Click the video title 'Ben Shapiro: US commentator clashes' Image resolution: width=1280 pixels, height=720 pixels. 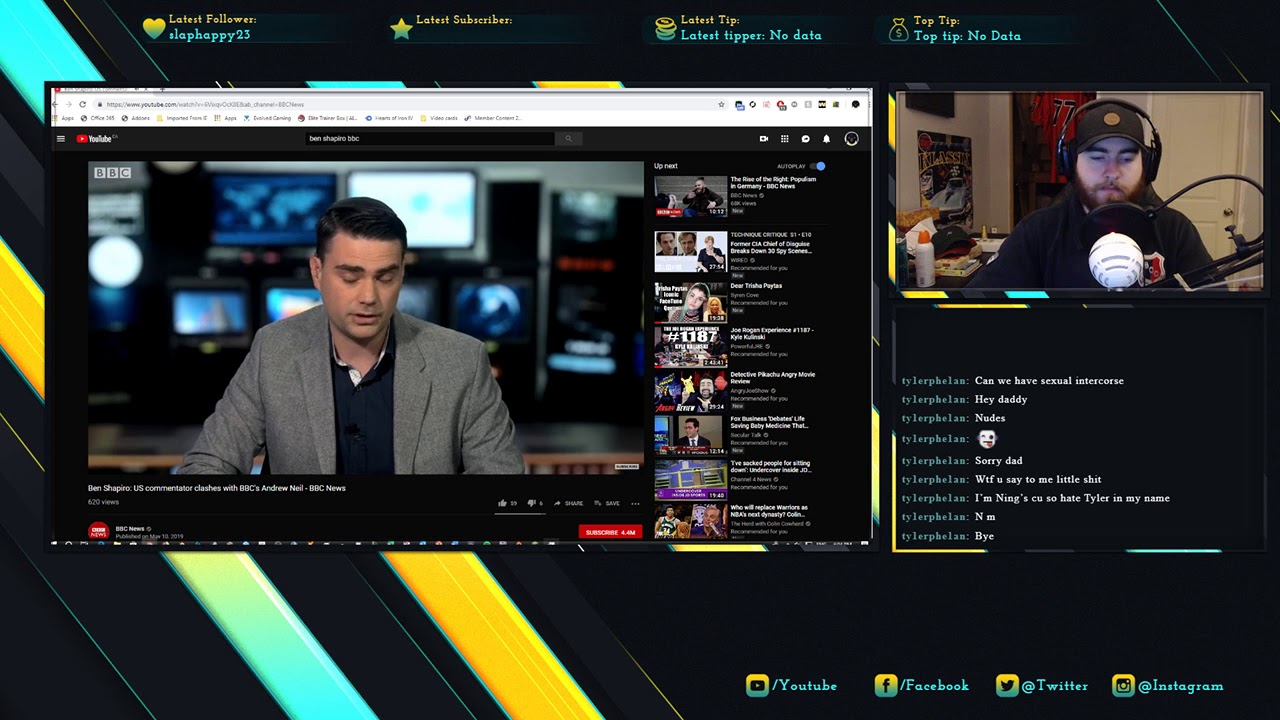[x=217, y=488]
